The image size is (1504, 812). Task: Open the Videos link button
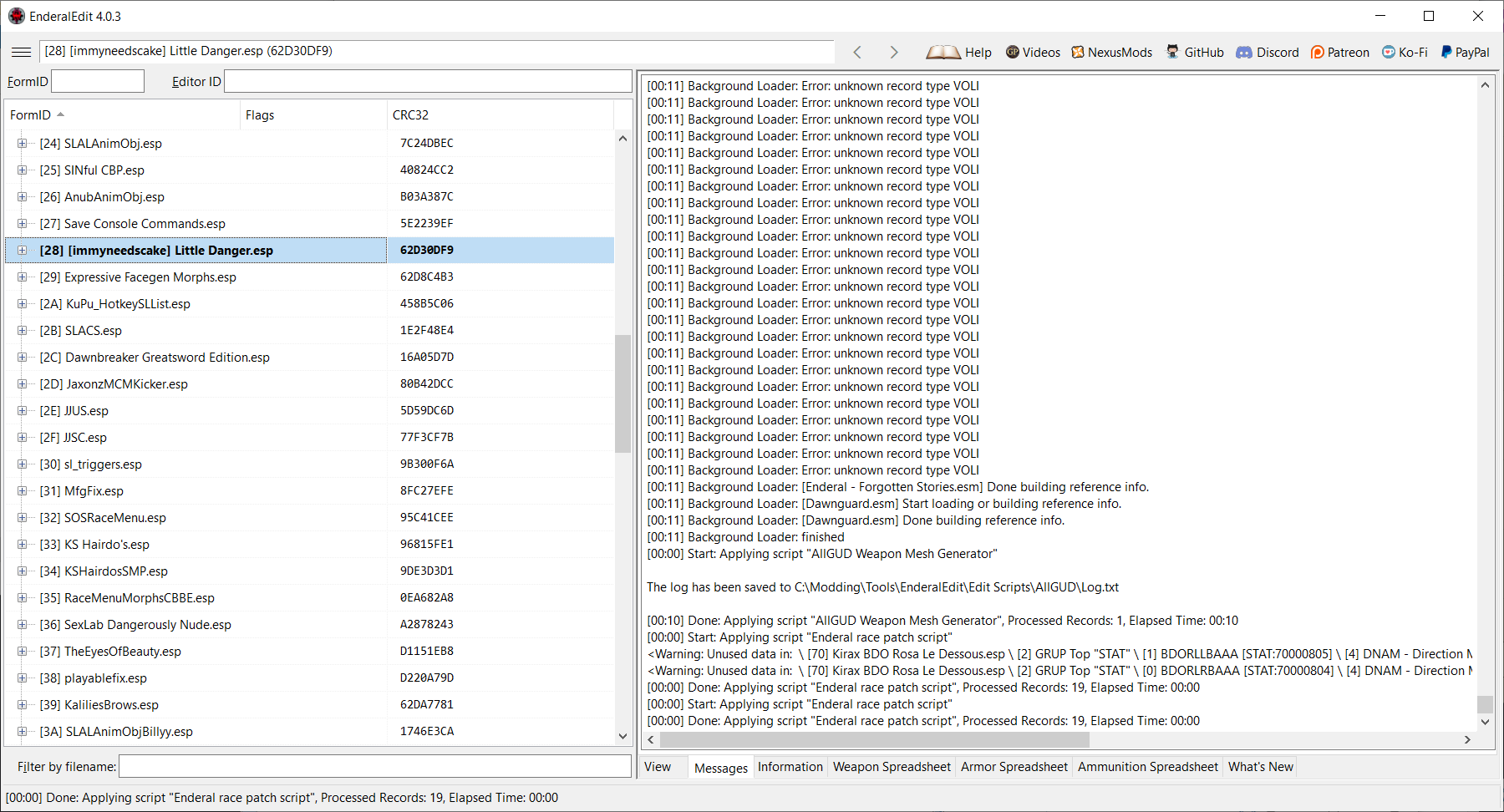(x=1033, y=52)
